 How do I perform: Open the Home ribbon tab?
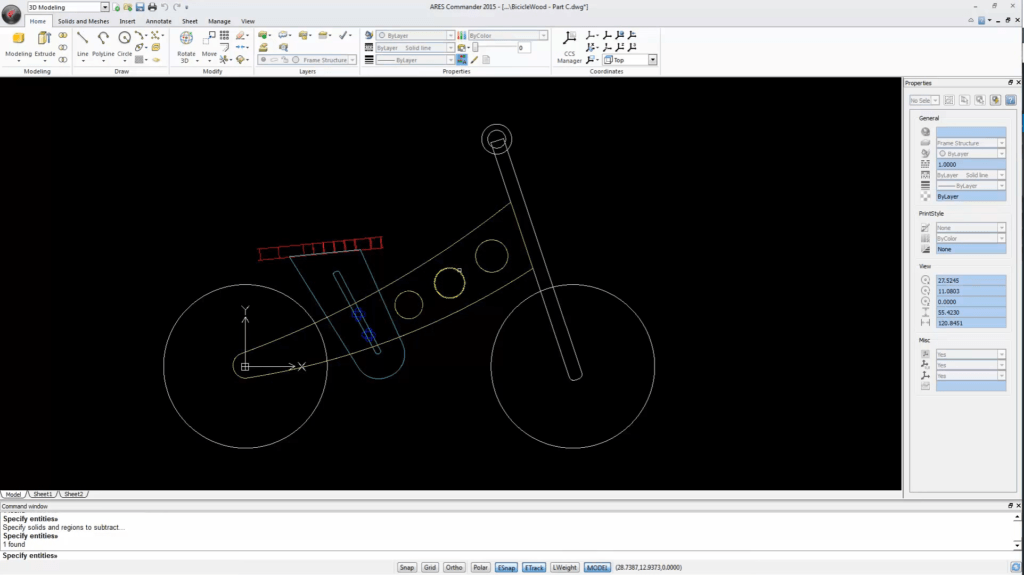37,22
